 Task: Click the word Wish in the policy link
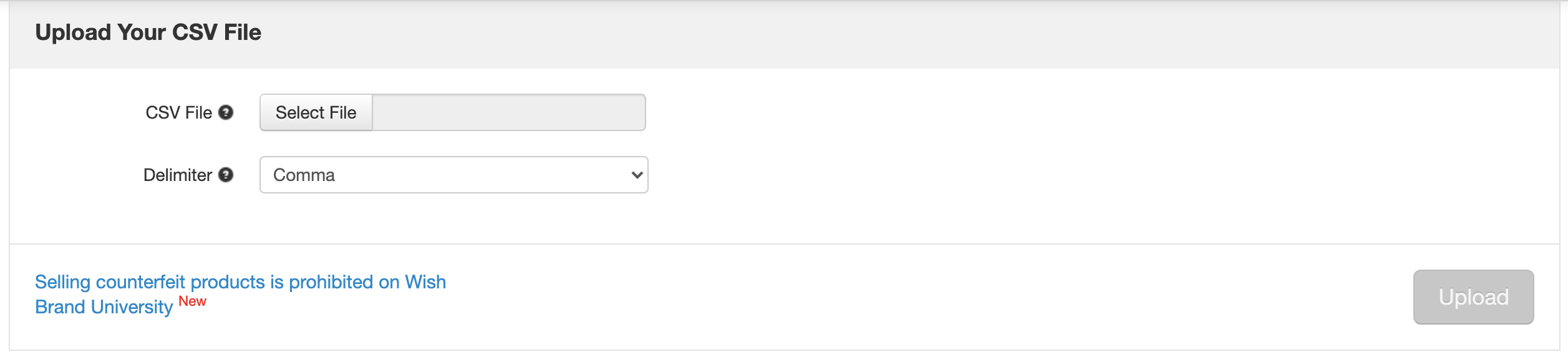[425, 282]
